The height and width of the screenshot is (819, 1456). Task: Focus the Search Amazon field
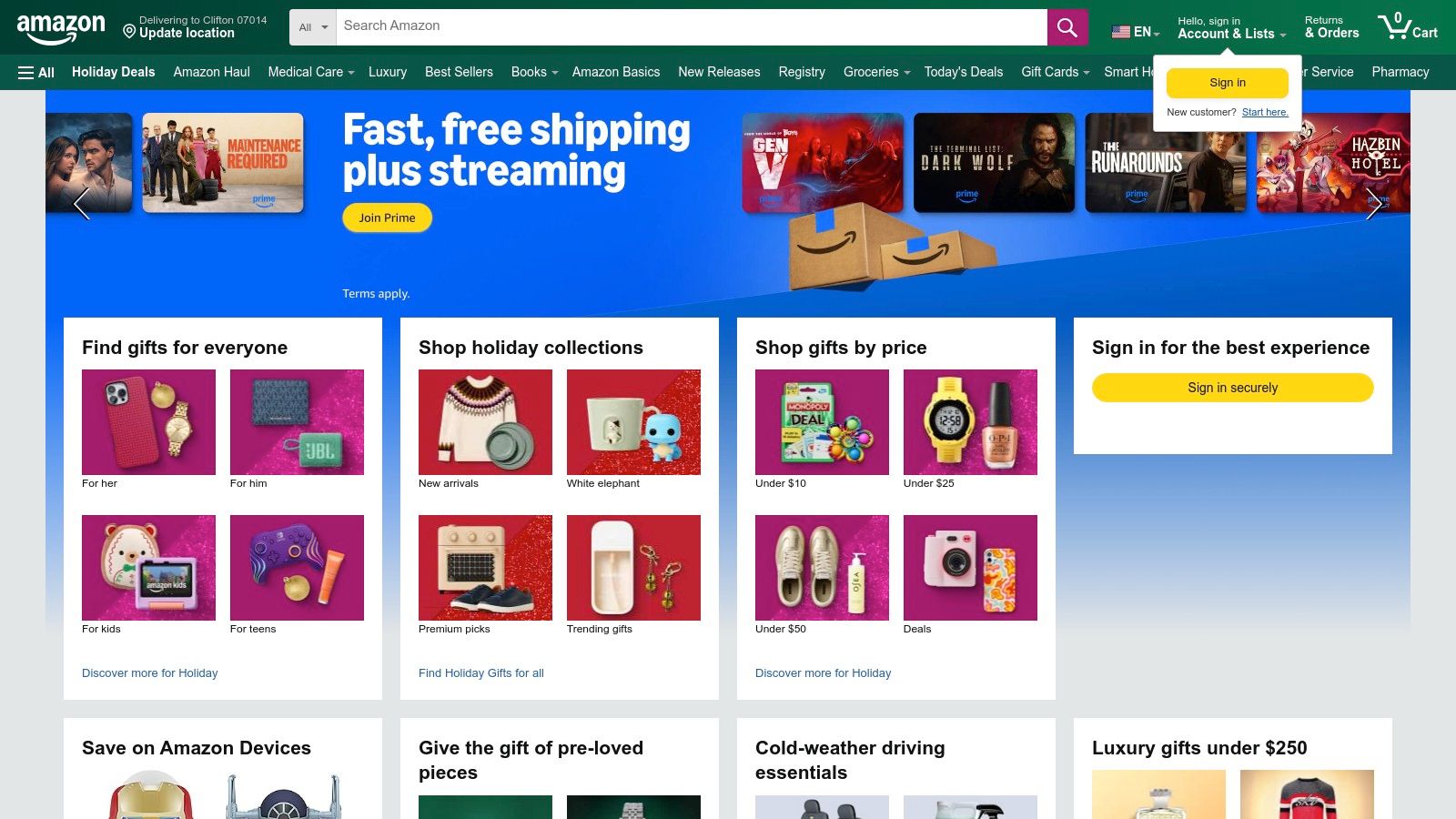pyautogui.click(x=692, y=27)
